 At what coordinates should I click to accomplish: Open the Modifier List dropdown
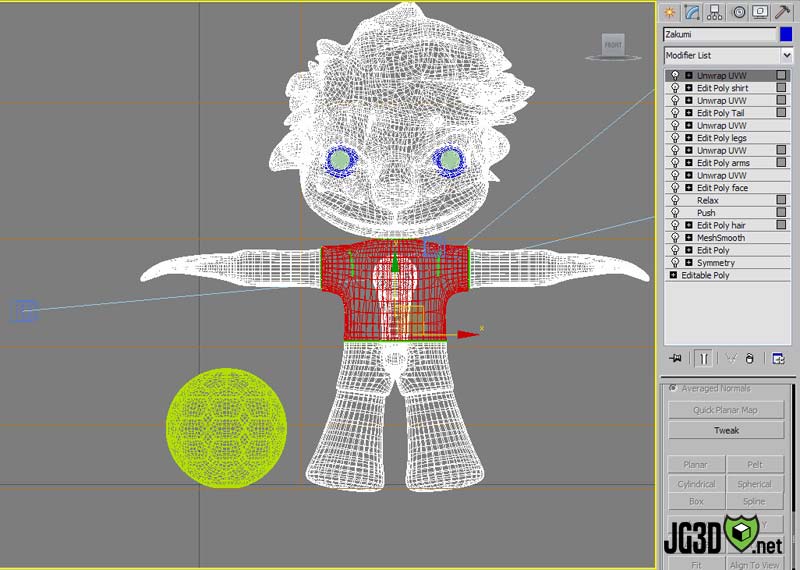[x=786, y=55]
